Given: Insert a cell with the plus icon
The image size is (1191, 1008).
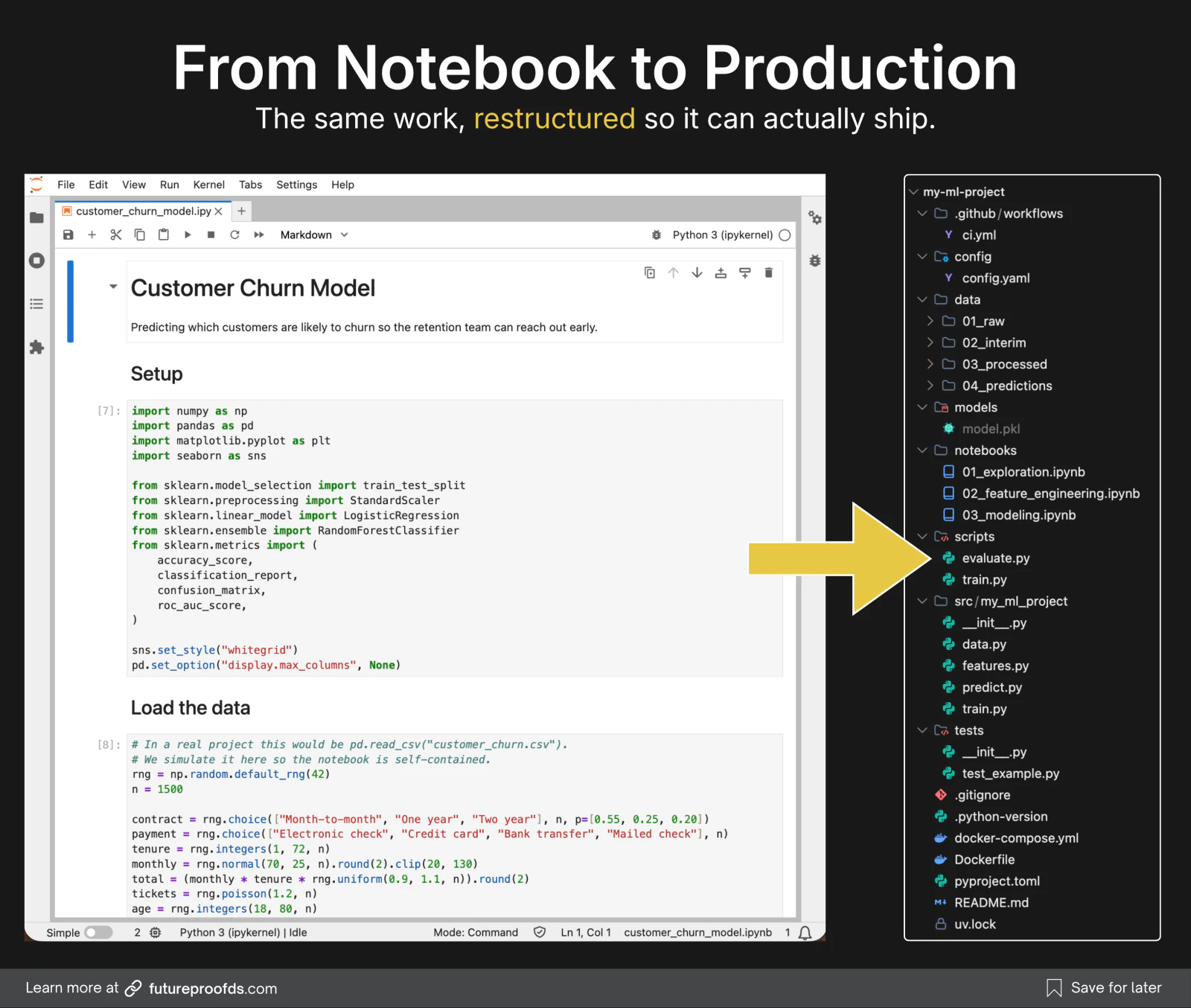Looking at the screenshot, I should point(92,235).
